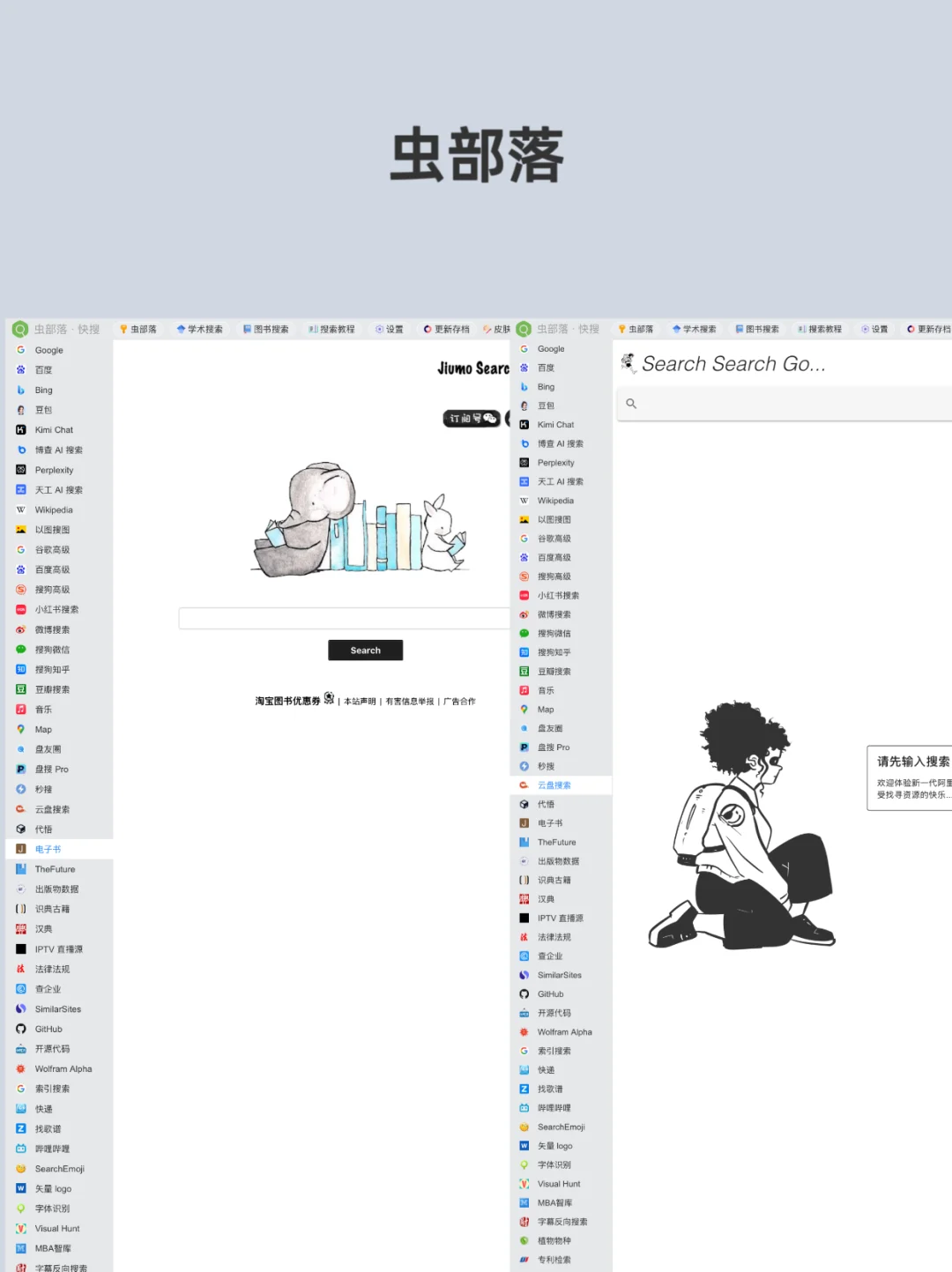Open the 广告合作 footer link

[459, 702]
